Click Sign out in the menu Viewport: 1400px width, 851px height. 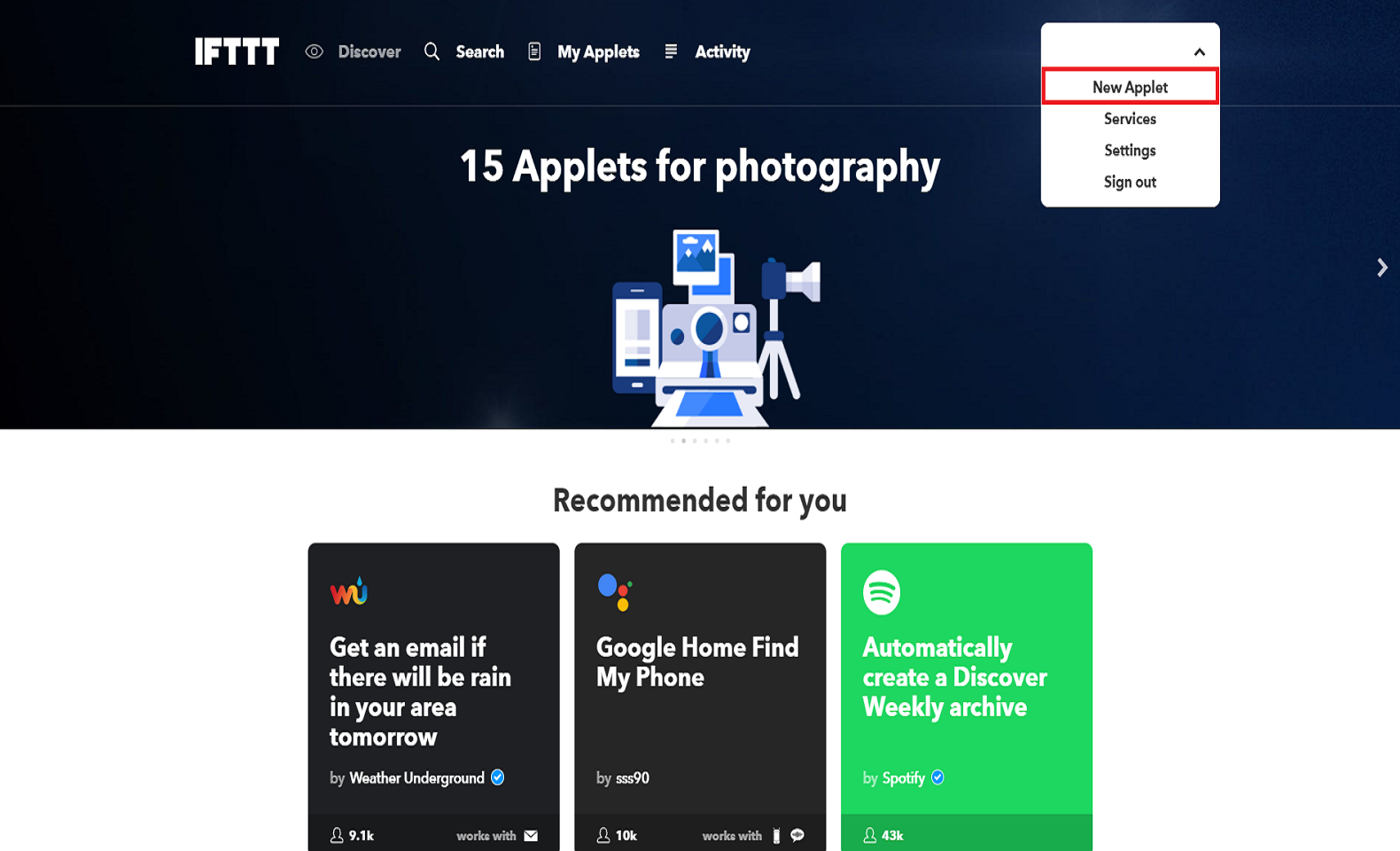tap(1130, 182)
